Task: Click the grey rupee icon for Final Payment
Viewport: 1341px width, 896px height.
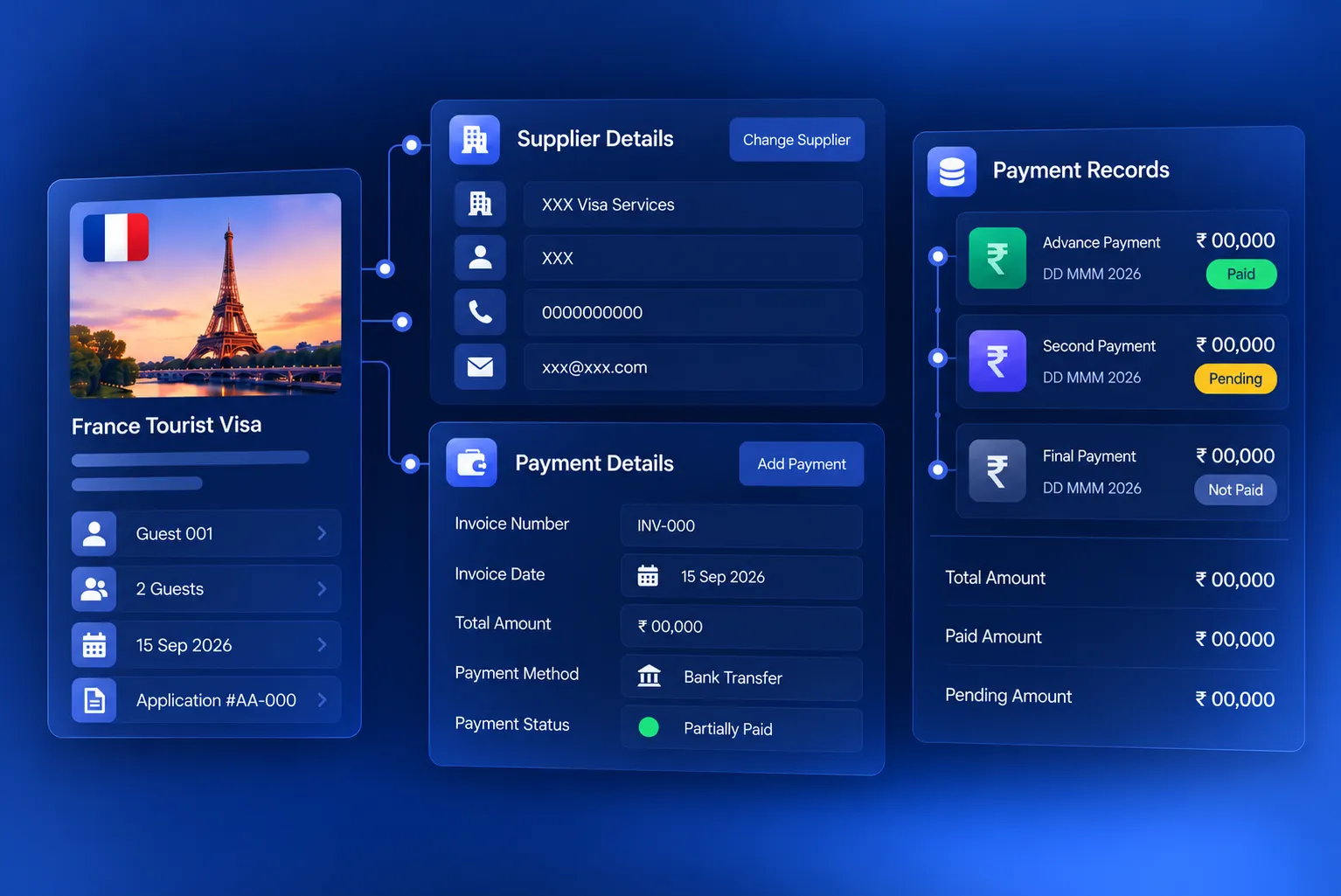Action: (997, 470)
